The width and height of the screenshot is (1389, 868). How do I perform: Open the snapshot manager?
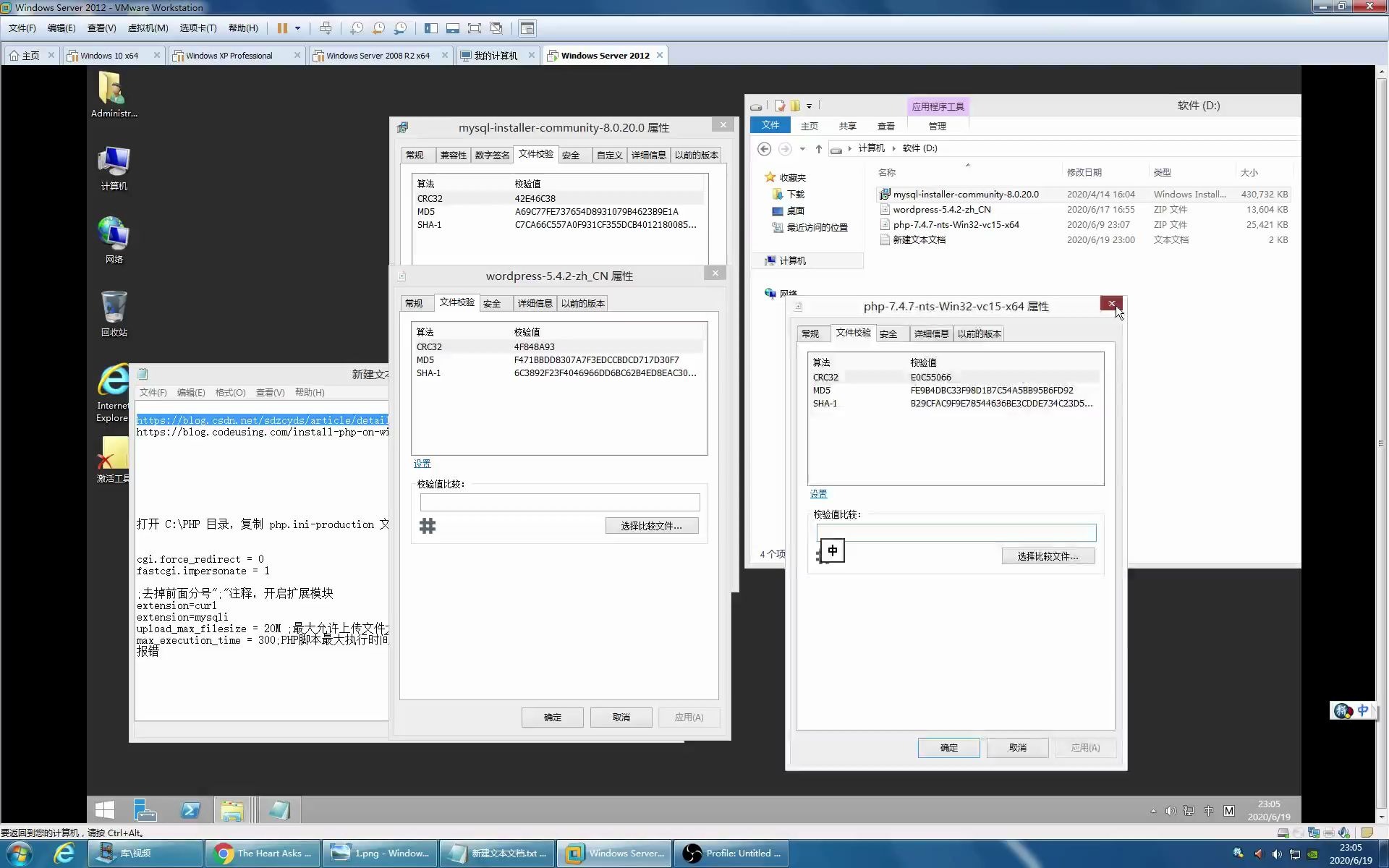(400, 28)
